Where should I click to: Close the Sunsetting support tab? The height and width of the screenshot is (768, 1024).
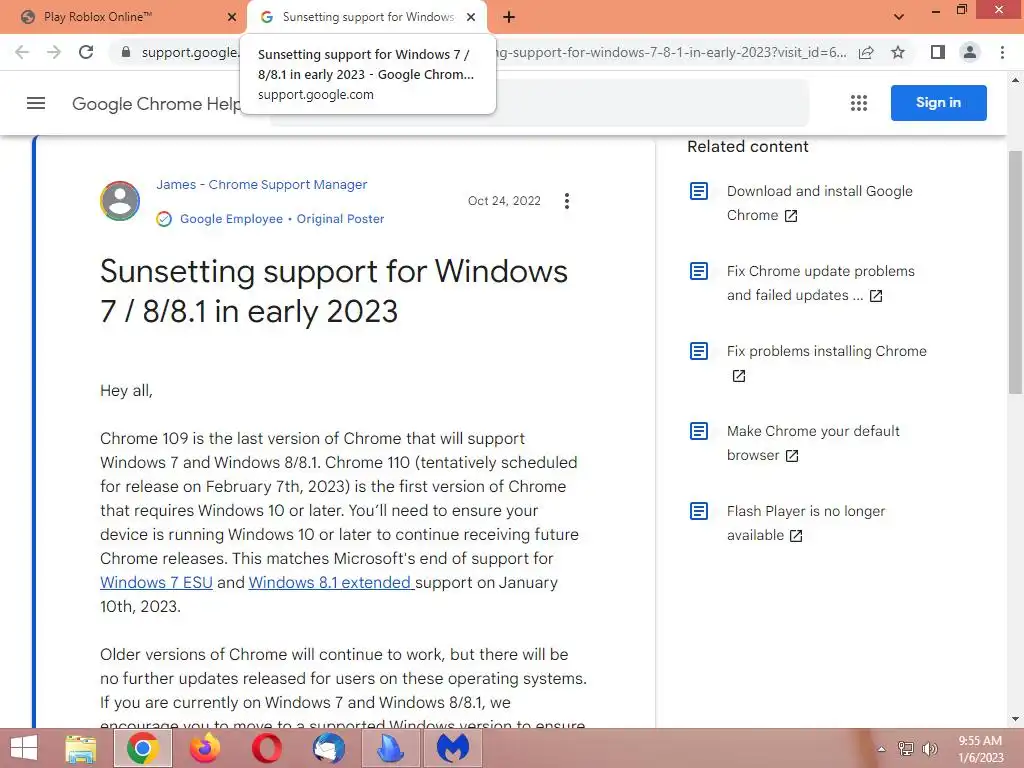[x=470, y=17]
